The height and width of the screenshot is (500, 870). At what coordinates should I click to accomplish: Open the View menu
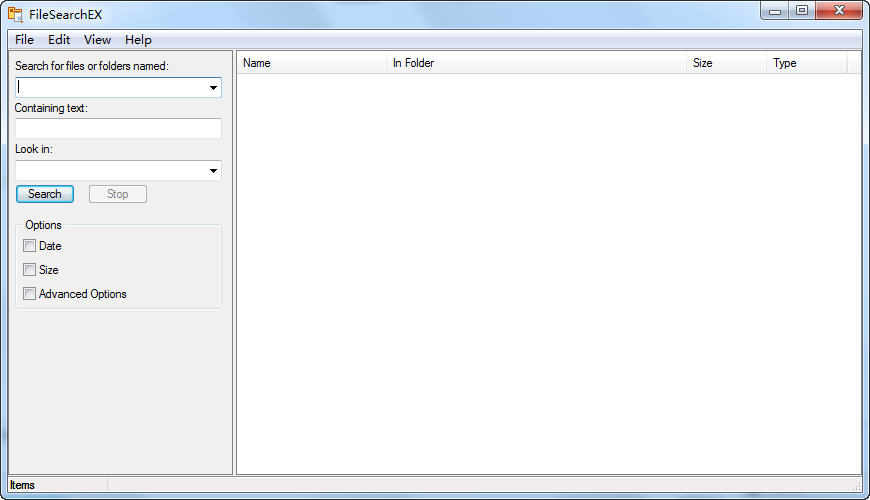click(97, 40)
